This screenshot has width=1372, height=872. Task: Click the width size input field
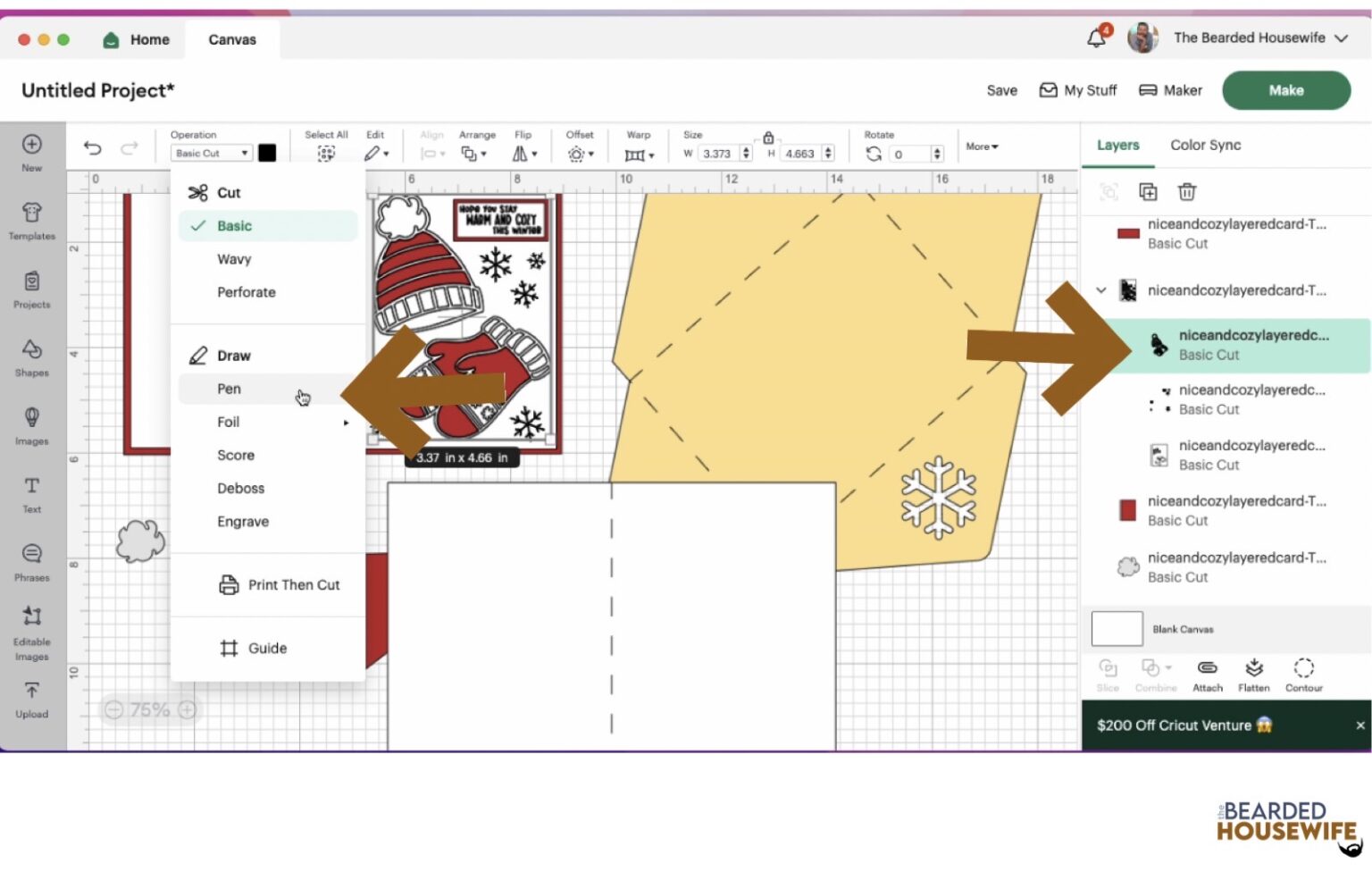click(717, 154)
